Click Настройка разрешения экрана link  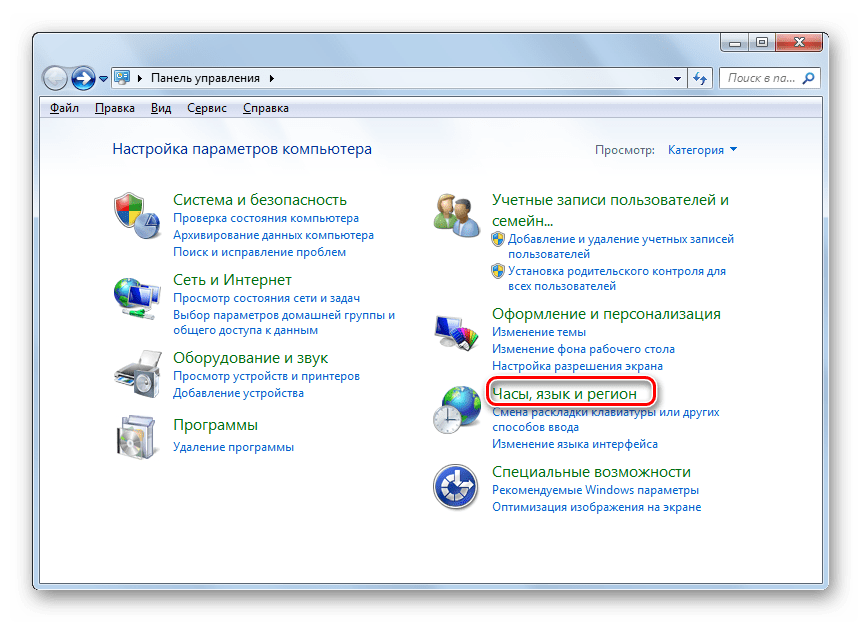tap(577, 366)
